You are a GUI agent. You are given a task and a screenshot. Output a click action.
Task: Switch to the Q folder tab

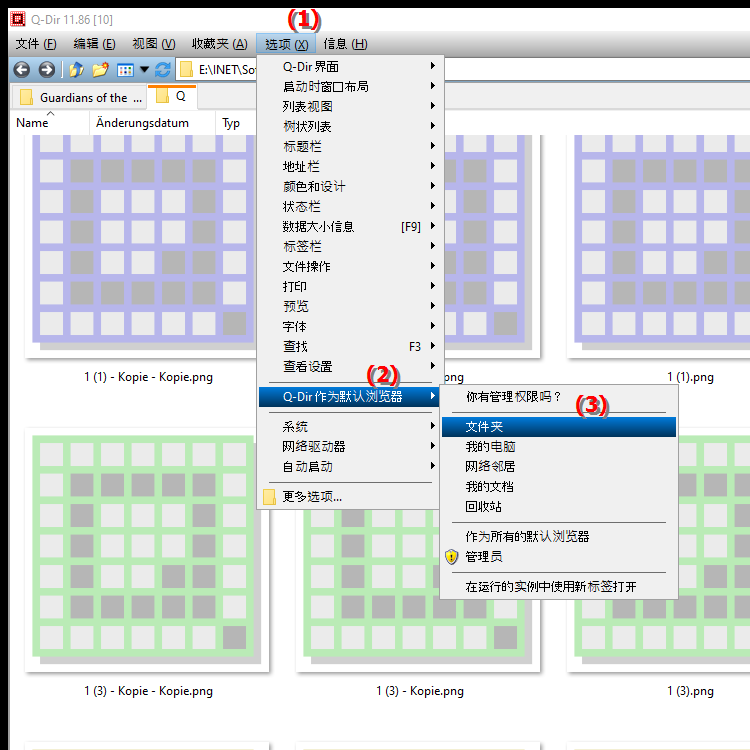(x=172, y=96)
